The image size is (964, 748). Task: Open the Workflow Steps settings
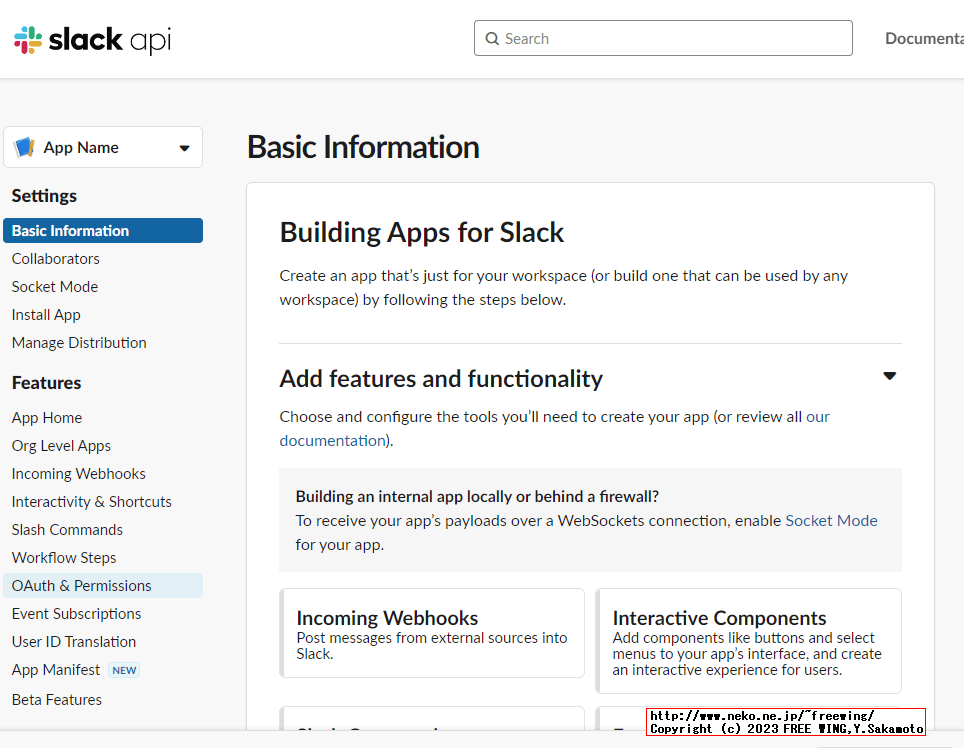tap(63, 557)
